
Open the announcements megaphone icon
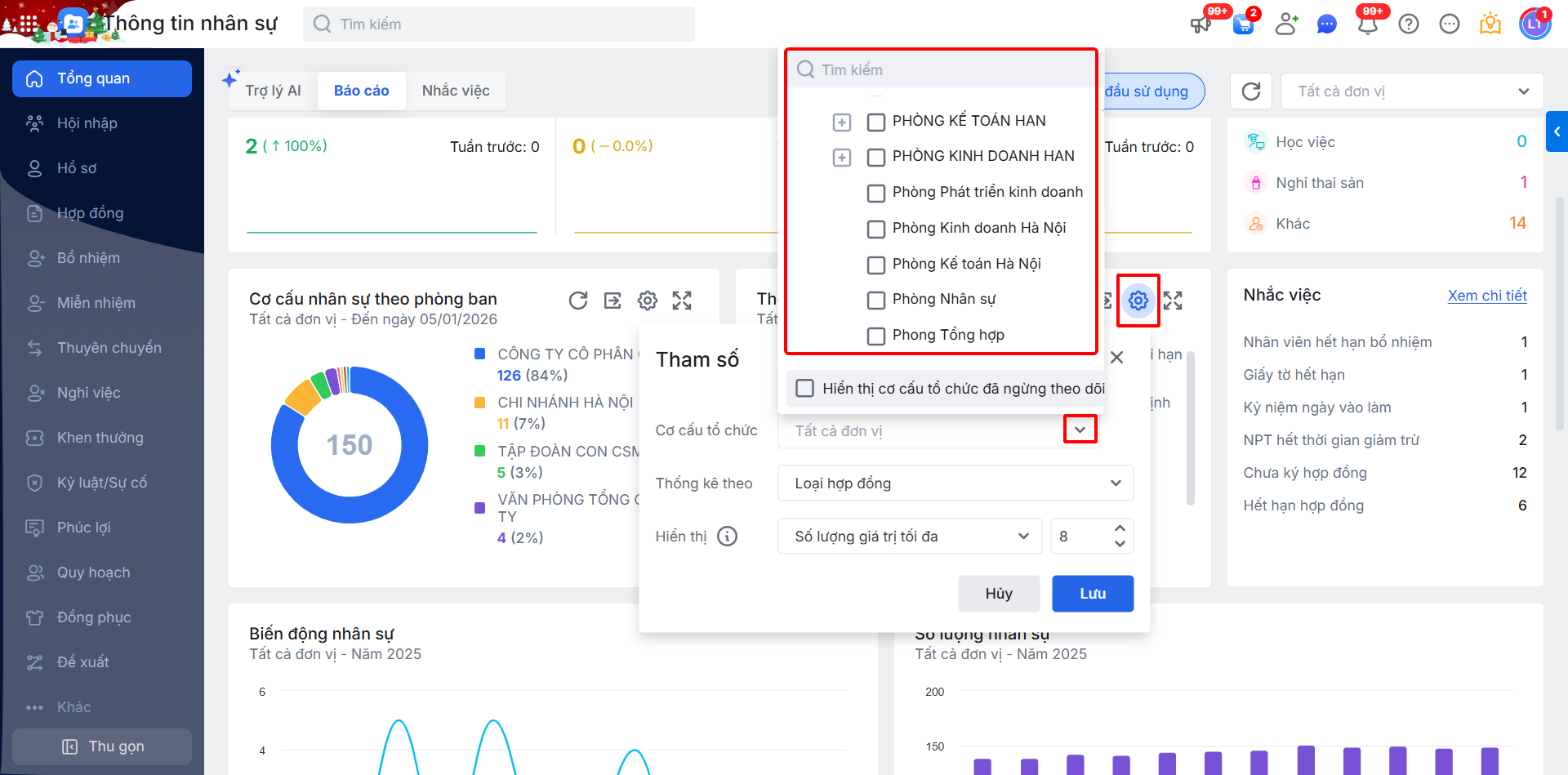(1200, 24)
